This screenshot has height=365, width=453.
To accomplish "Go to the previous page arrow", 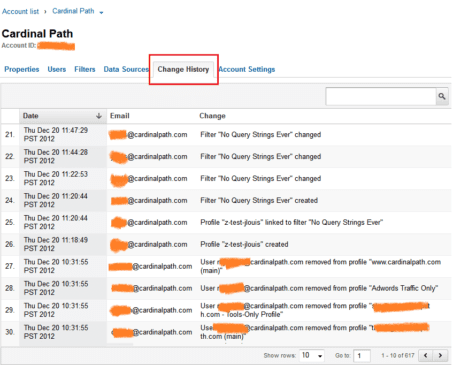I will (x=426, y=355).
